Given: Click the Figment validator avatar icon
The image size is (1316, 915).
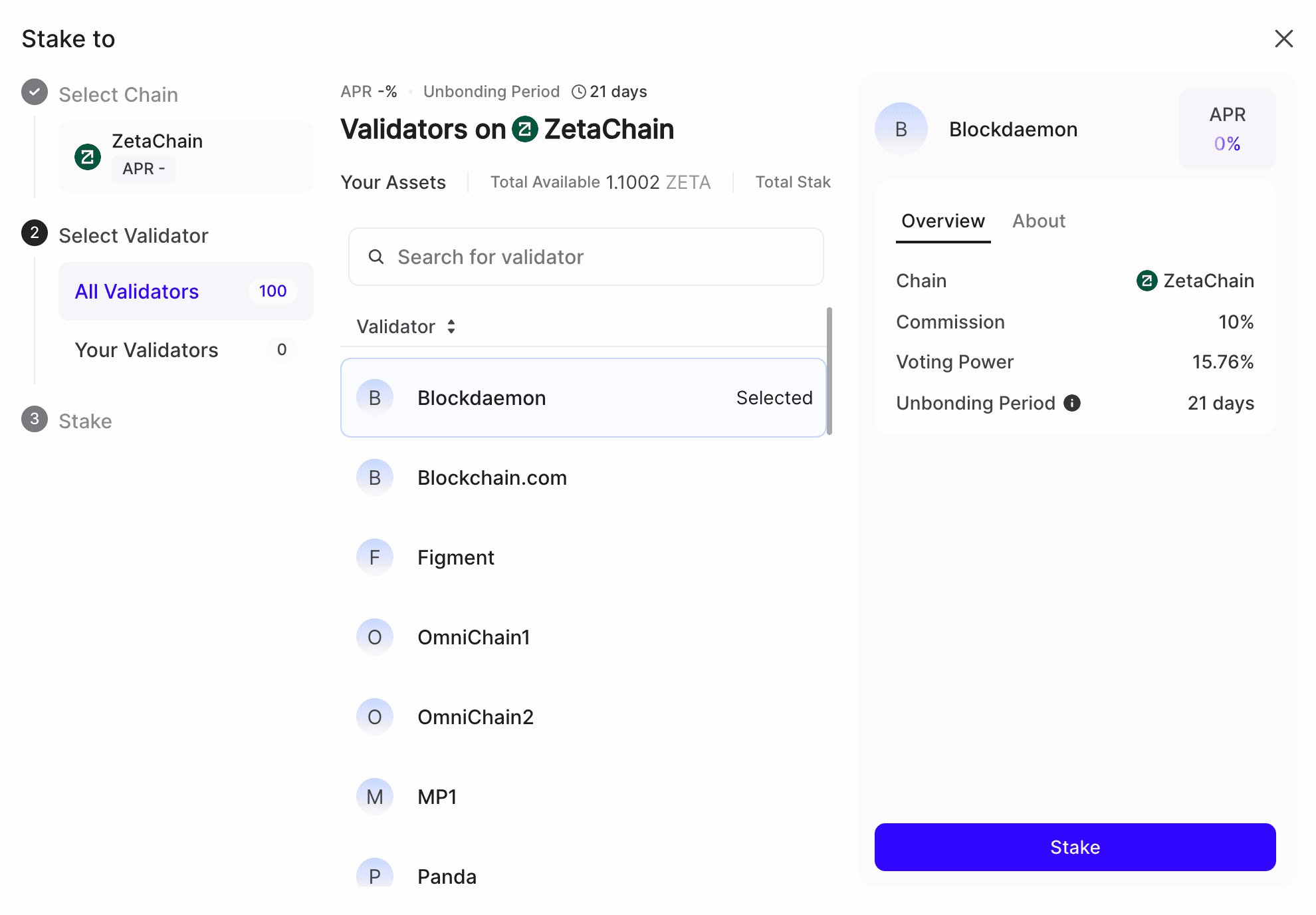Looking at the screenshot, I should coord(375,557).
